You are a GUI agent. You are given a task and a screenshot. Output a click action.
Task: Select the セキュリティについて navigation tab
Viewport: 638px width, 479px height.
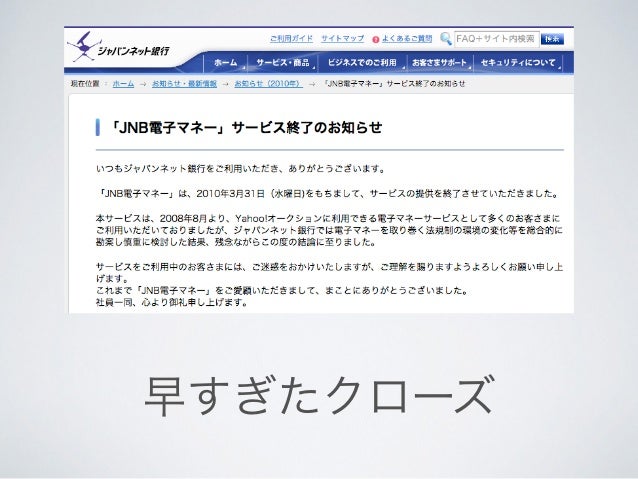point(518,63)
